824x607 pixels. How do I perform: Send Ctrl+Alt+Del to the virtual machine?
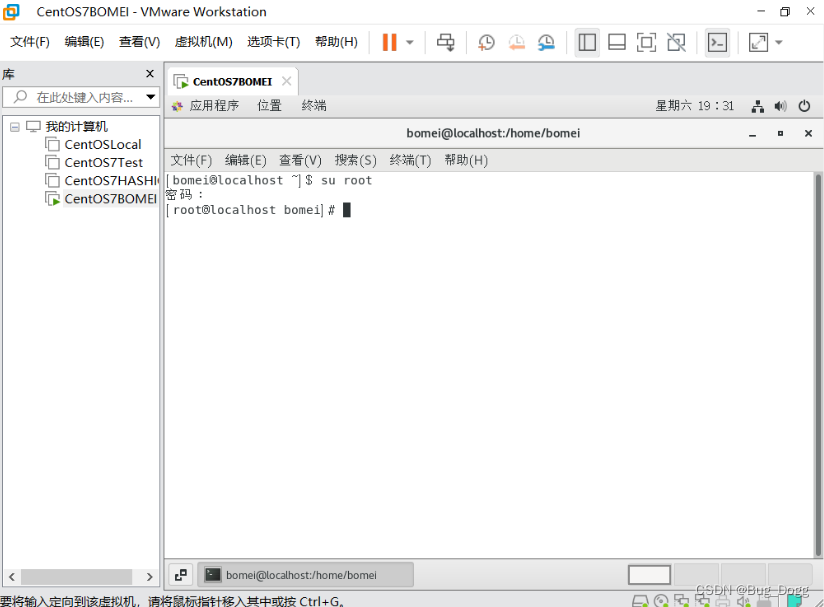(x=446, y=42)
